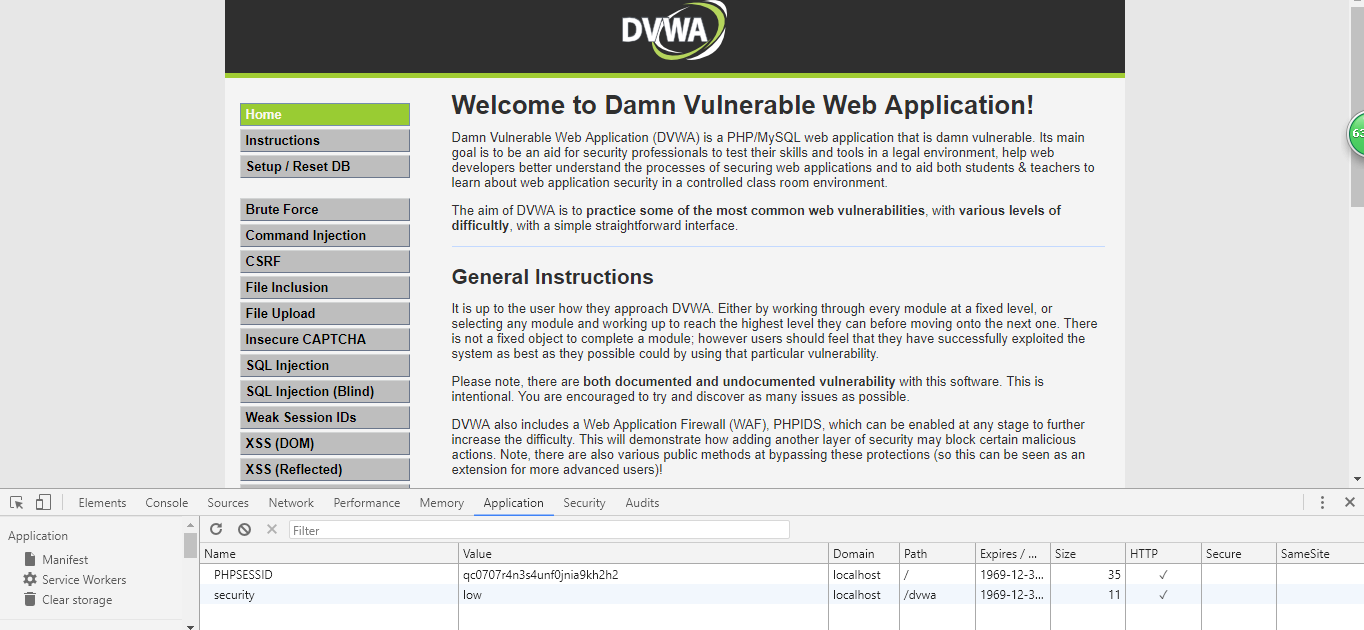This screenshot has width=1364, height=630.
Task: Open the Insecure CAPTCHA module
Action: tap(325, 340)
